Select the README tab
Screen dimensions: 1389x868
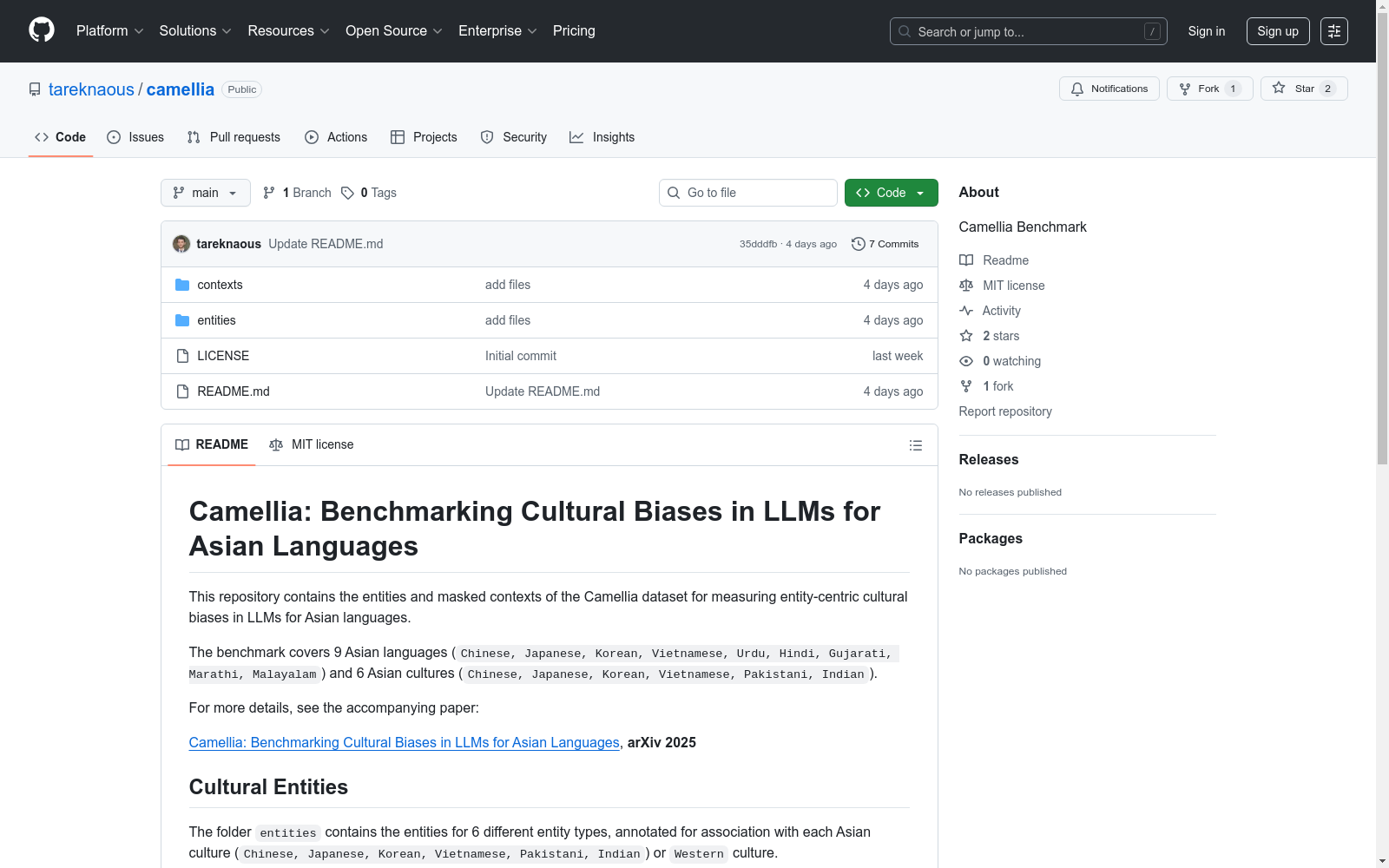coord(212,444)
